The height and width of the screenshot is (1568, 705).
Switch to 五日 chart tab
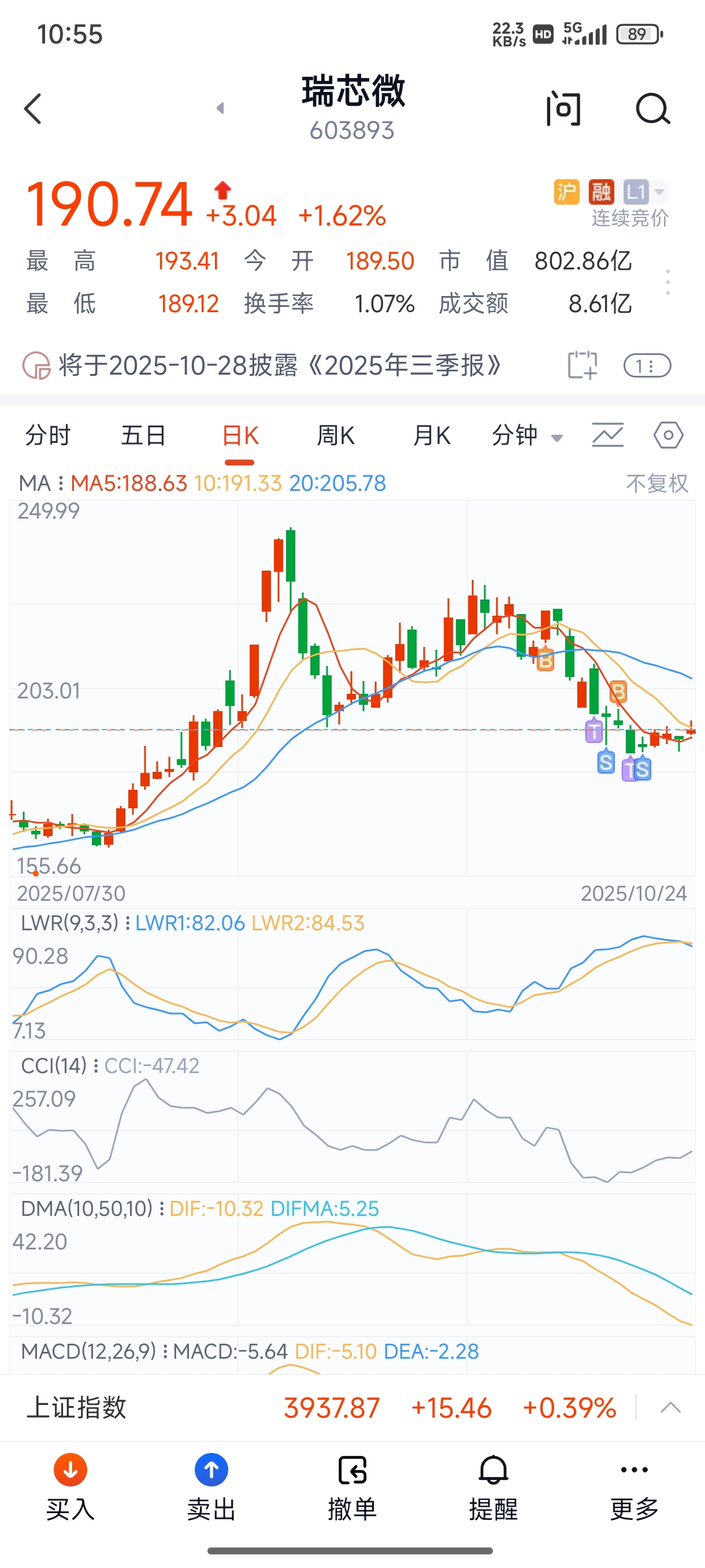coord(143,436)
